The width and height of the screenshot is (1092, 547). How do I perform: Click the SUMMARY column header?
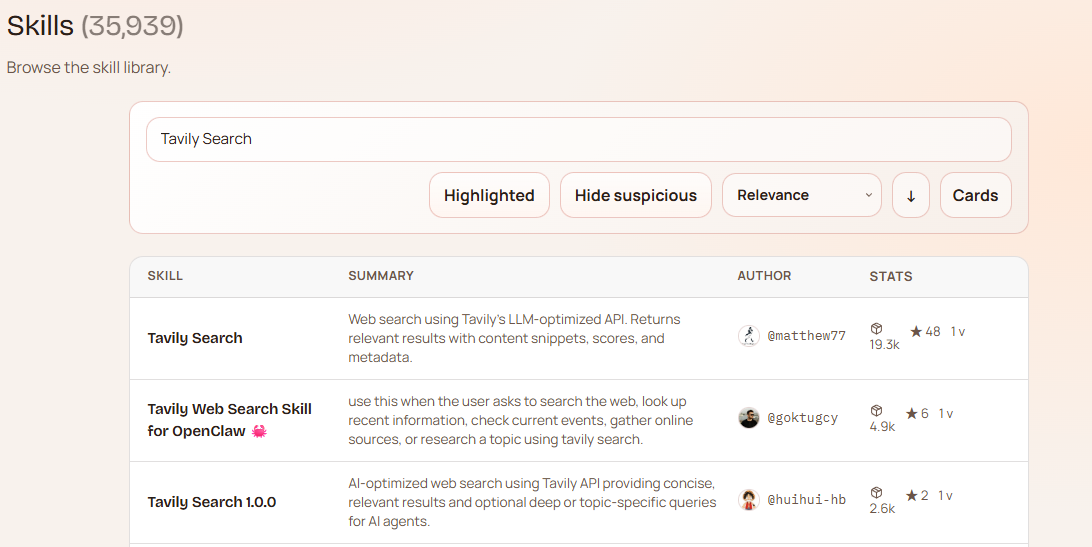(x=381, y=276)
